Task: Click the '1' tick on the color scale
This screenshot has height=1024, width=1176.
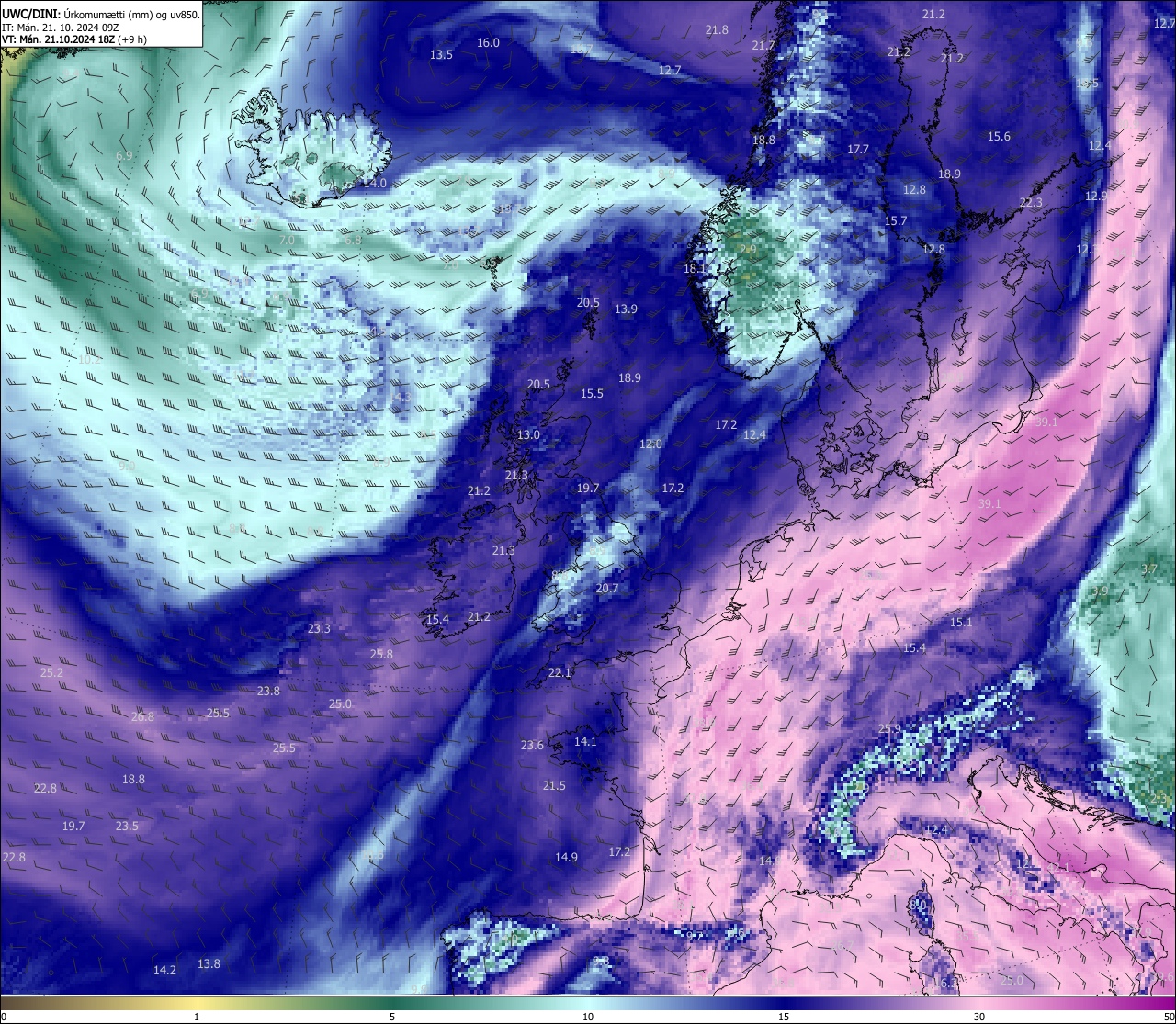Action: 197,1017
